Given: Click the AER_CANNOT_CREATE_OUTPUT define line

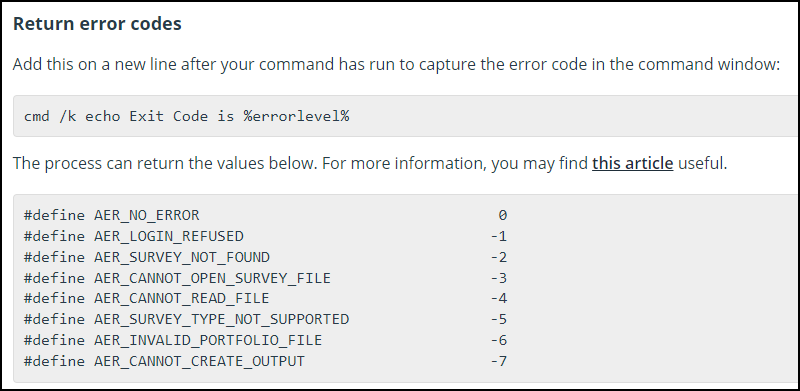Looking at the screenshot, I should coord(265,361).
